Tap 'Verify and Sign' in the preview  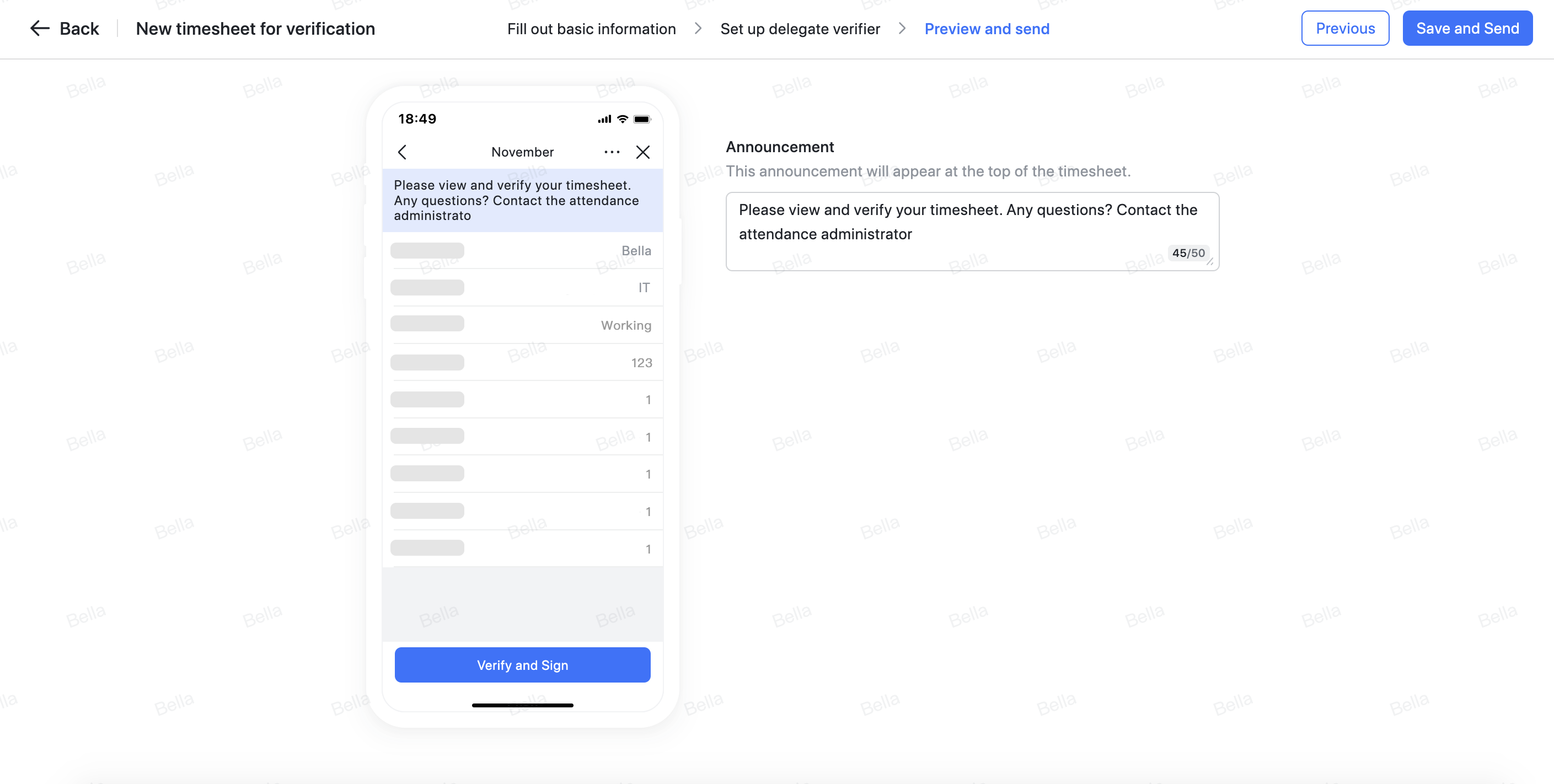(522, 664)
